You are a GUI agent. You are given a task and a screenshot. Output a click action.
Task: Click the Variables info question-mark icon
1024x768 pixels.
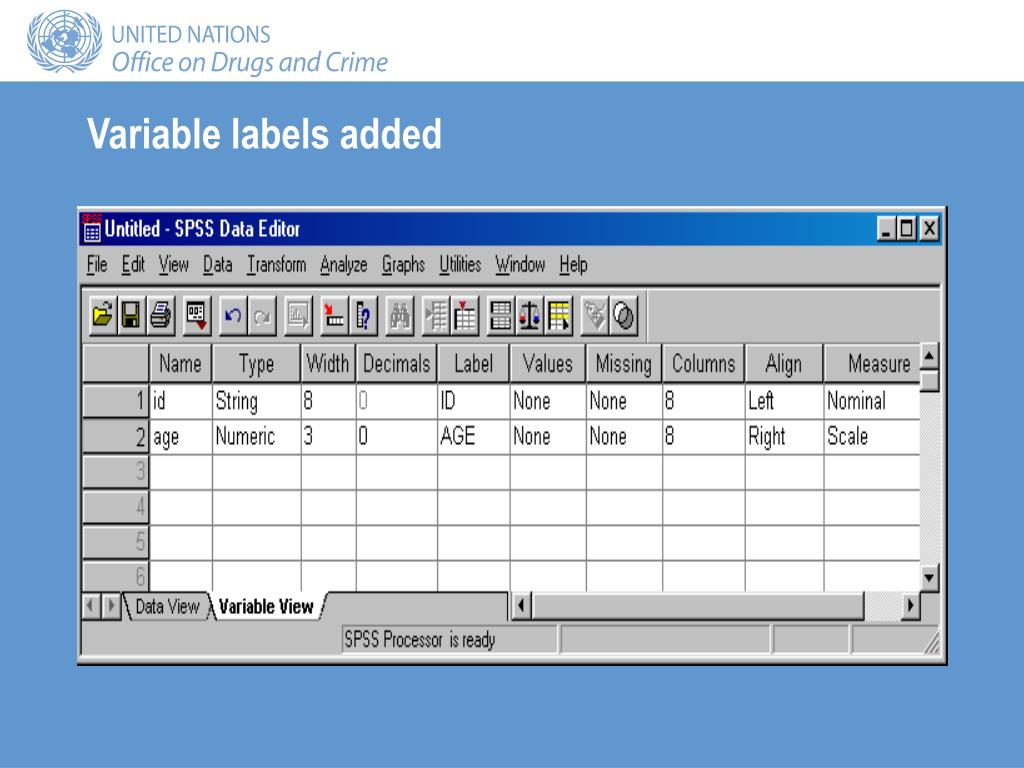(x=363, y=317)
